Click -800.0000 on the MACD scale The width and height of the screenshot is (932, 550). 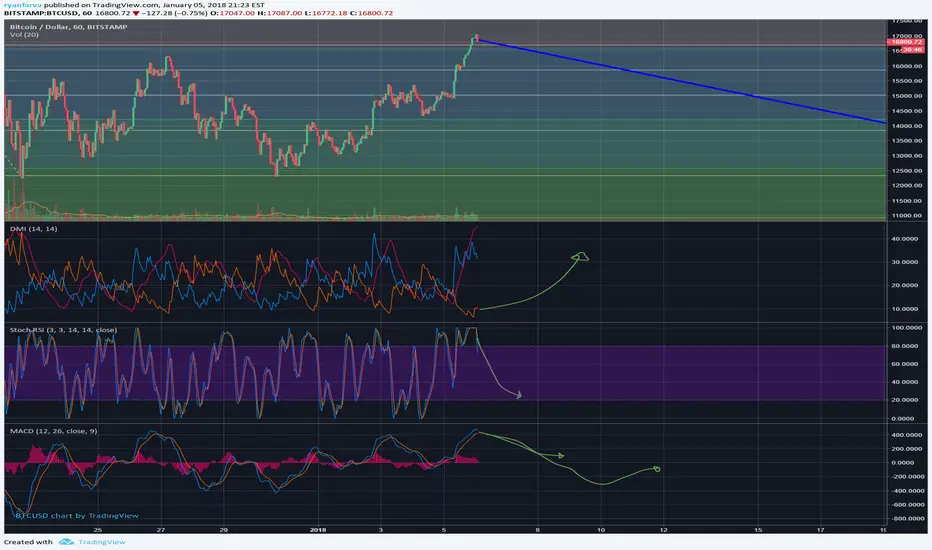coord(906,518)
